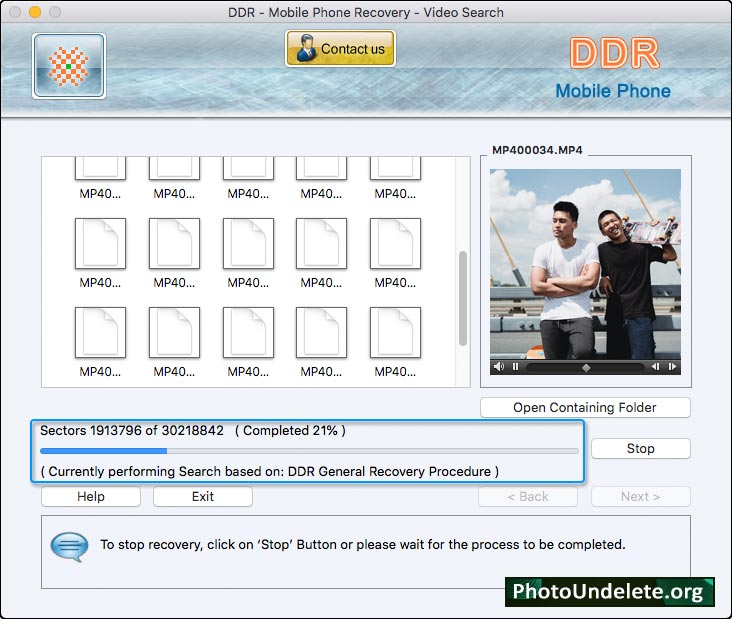Stop the recovery scan
This screenshot has width=732, height=619.
click(640, 449)
